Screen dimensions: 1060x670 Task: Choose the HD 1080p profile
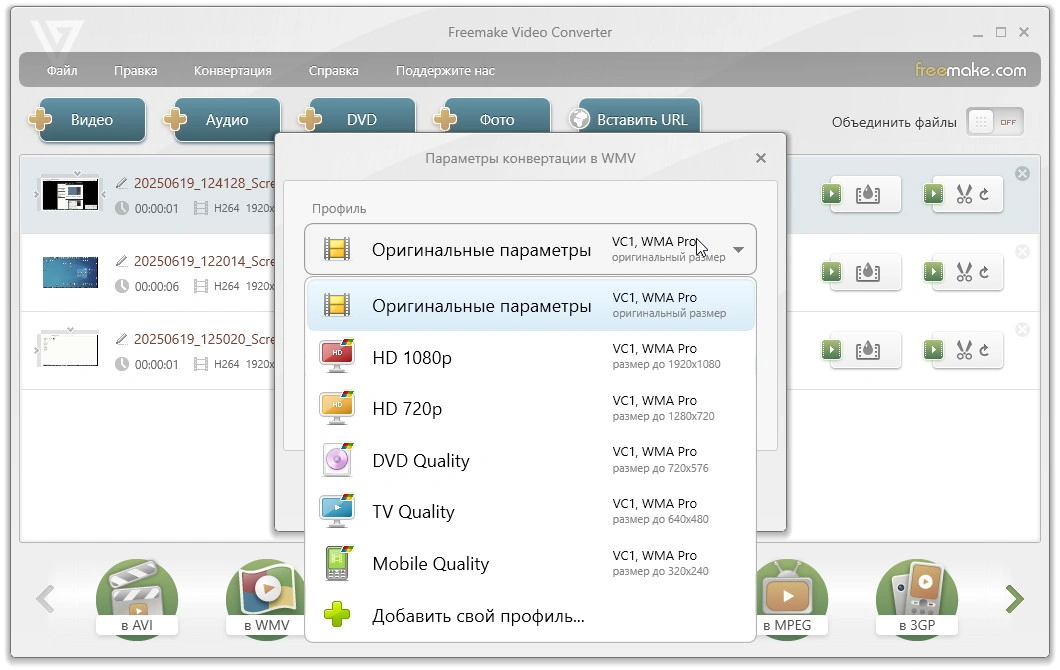(x=530, y=357)
